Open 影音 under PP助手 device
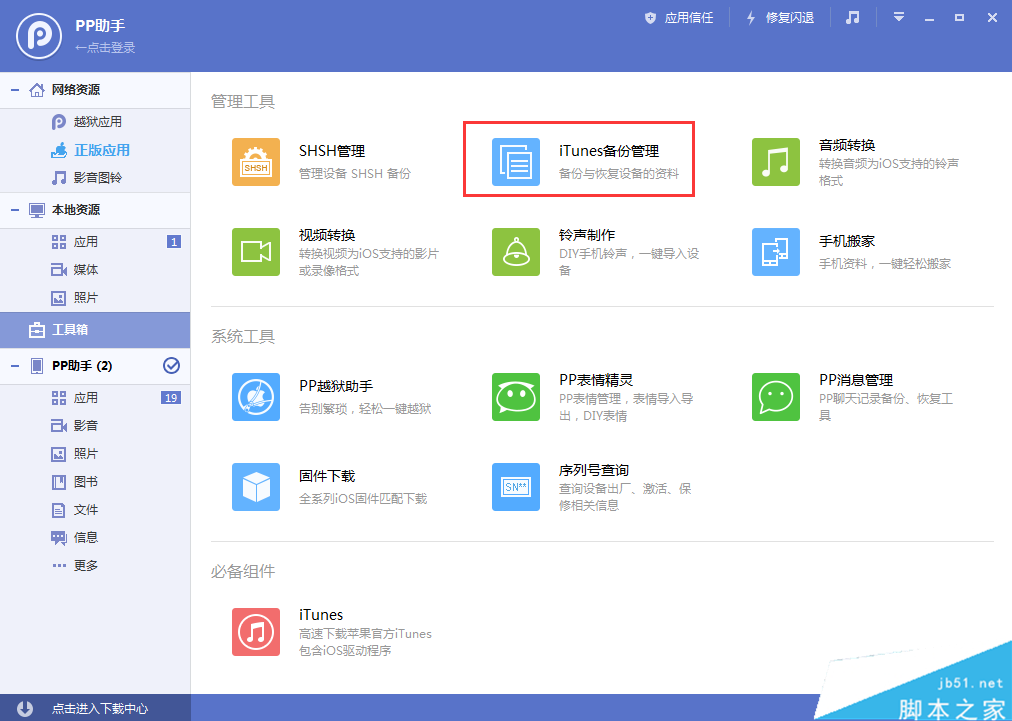1012x721 pixels. point(96,425)
